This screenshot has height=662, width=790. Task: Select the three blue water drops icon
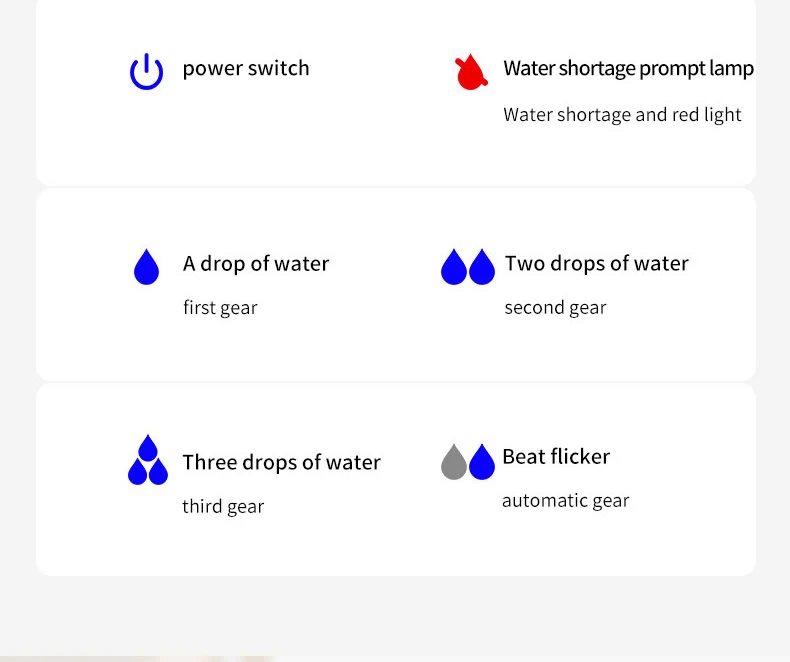[x=148, y=459]
